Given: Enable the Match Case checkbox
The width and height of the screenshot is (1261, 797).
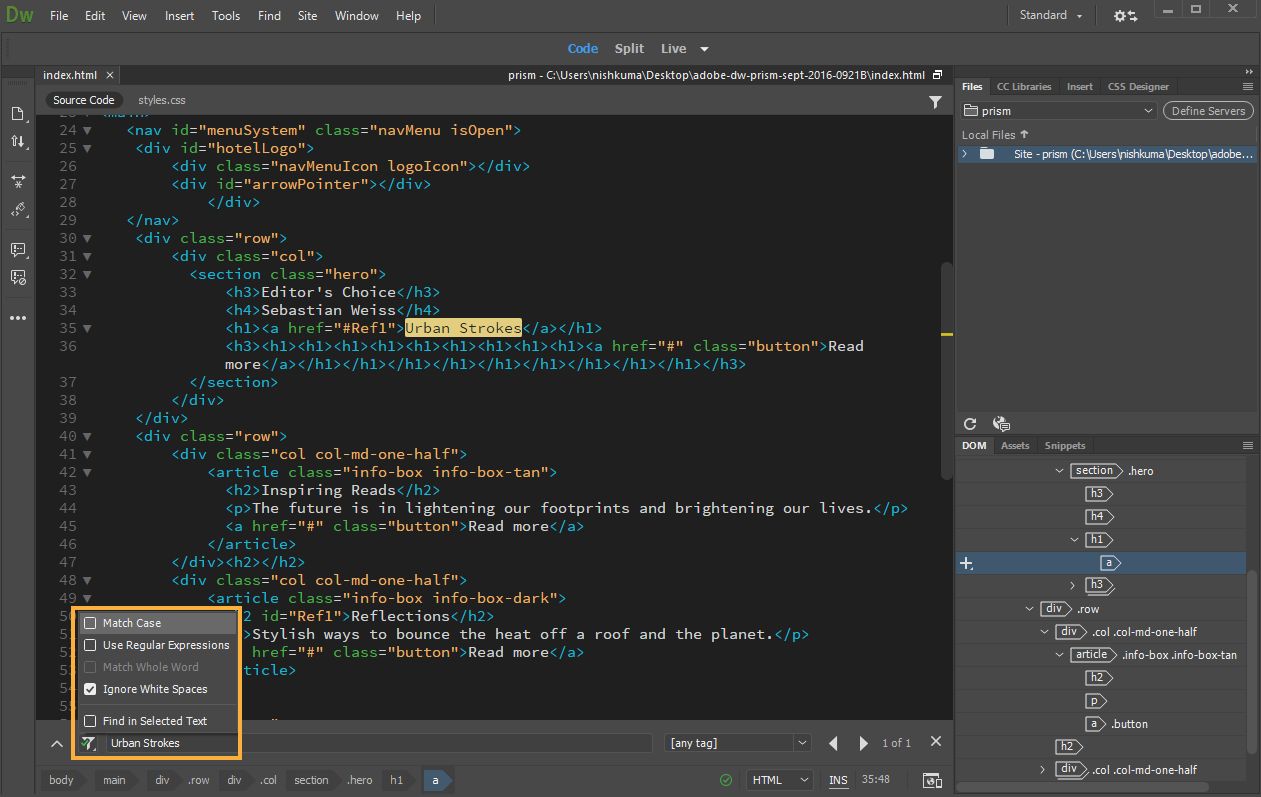Looking at the screenshot, I should [90, 623].
